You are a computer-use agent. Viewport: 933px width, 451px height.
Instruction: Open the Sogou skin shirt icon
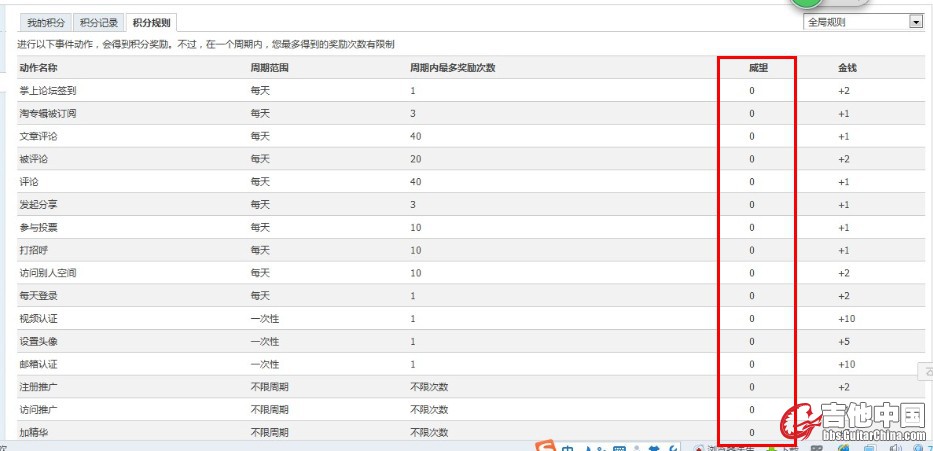tap(655, 447)
